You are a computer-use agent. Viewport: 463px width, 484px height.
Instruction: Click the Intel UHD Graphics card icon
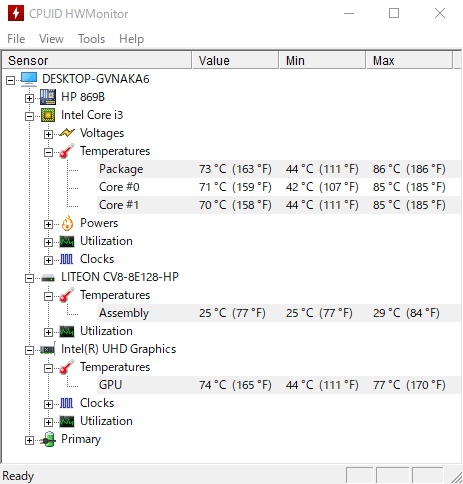tap(48, 349)
